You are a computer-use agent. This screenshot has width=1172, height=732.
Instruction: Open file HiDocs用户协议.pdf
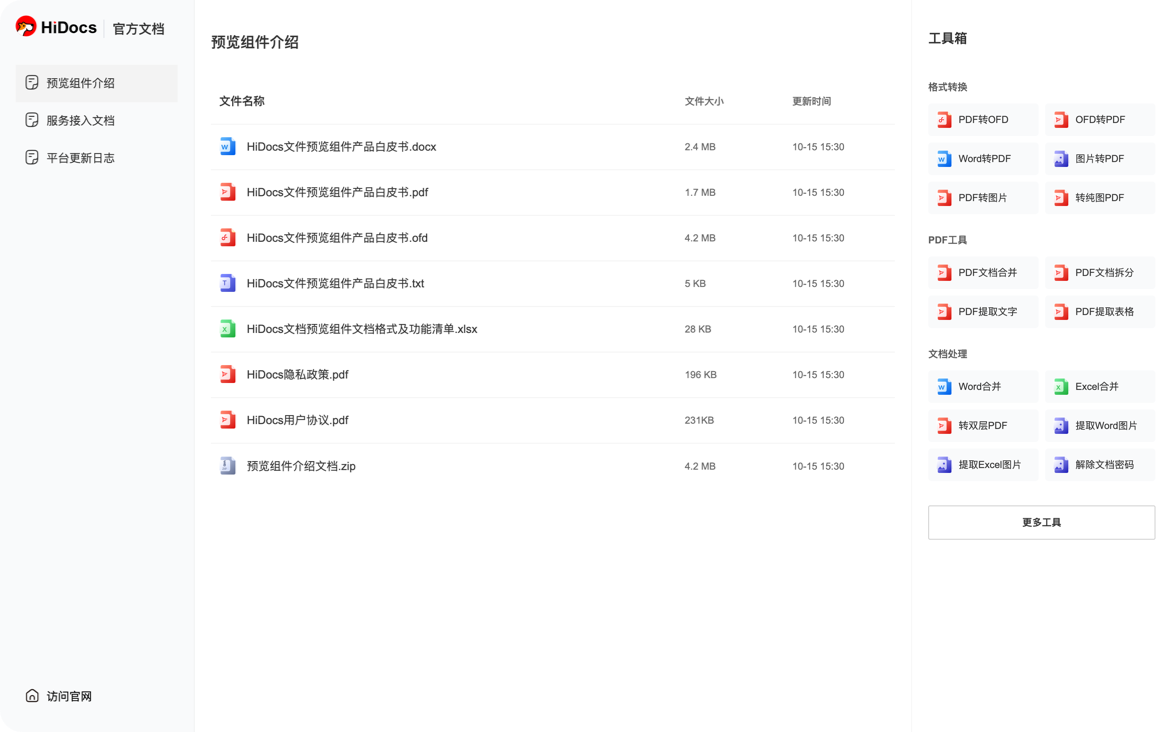tap(297, 420)
